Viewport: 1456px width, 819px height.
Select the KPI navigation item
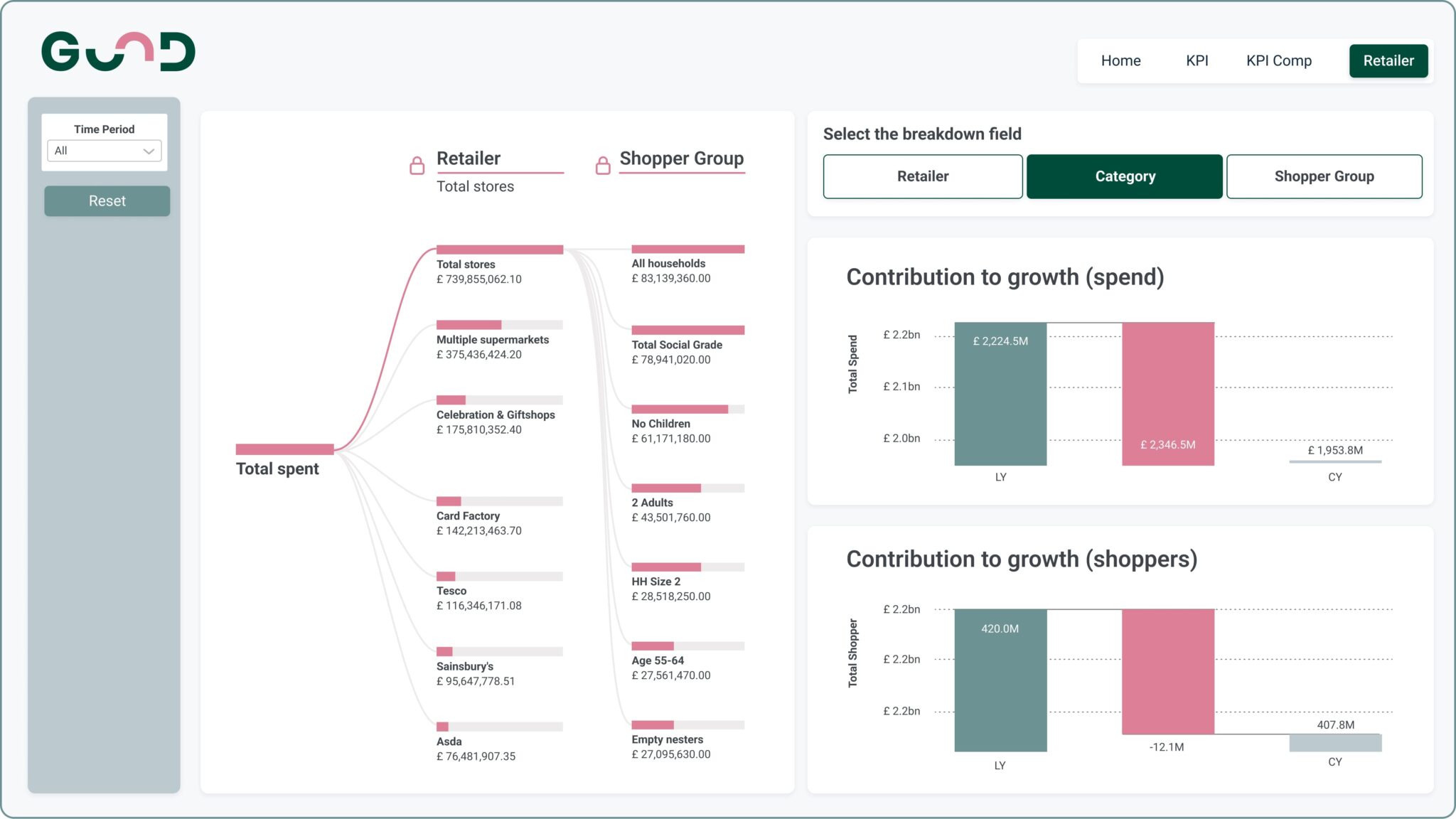pyautogui.click(x=1196, y=60)
